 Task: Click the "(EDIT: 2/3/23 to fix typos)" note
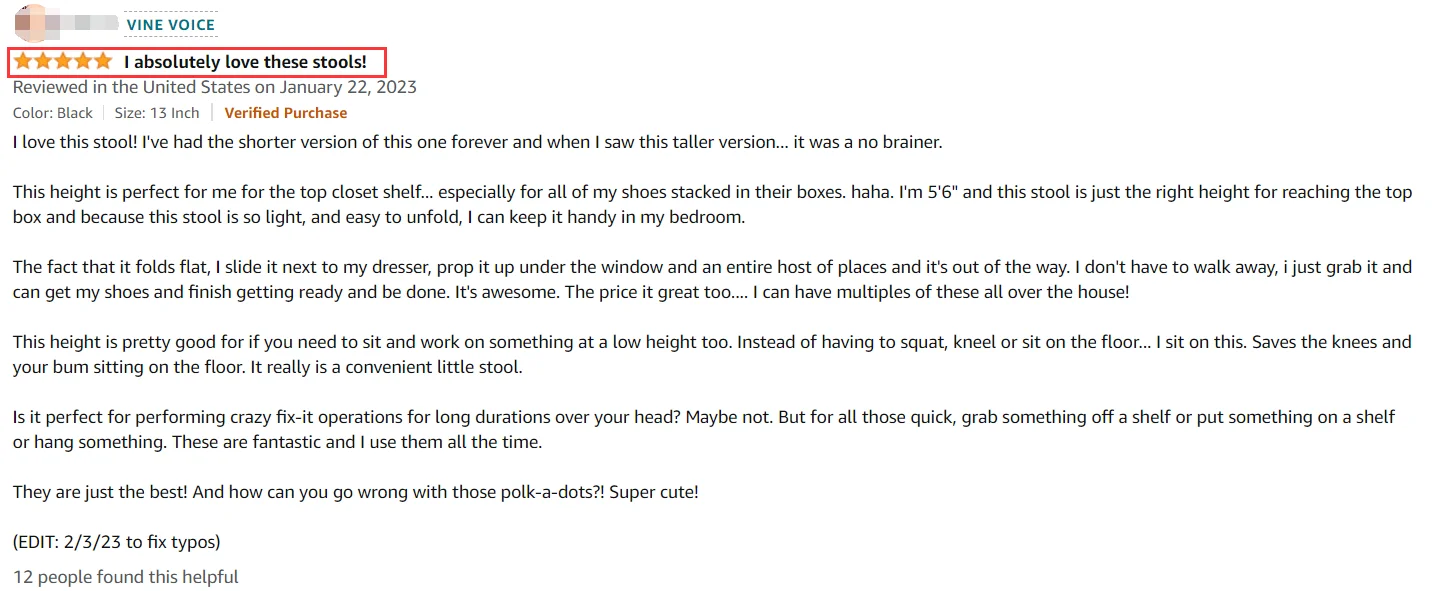[116, 542]
